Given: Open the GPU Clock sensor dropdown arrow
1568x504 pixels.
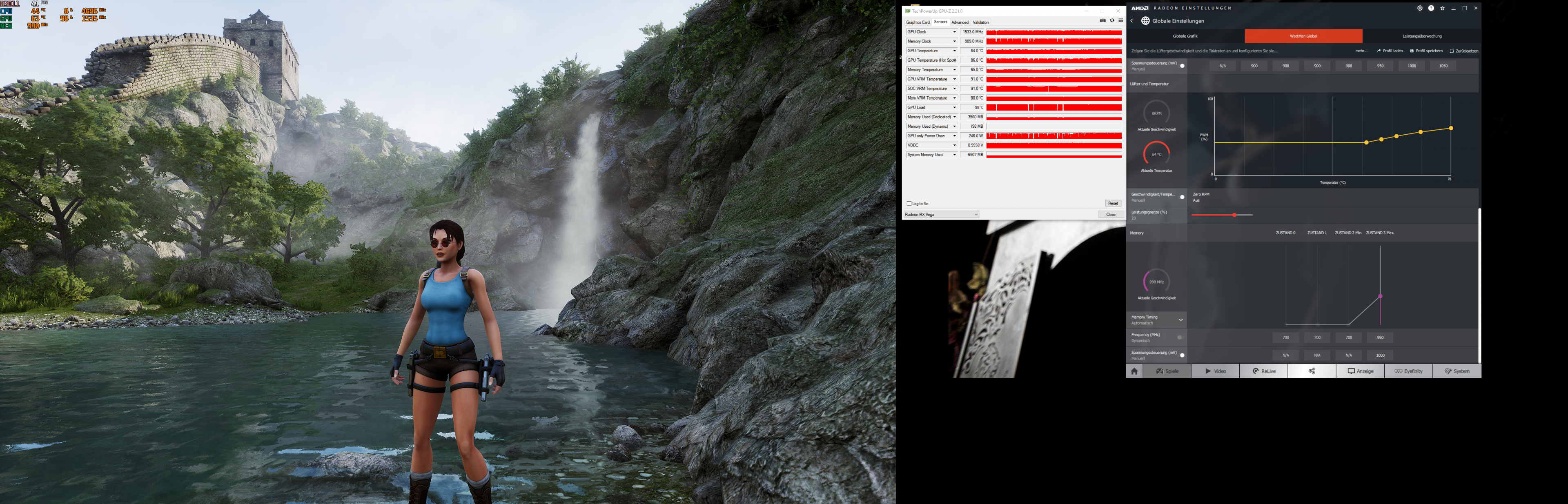Looking at the screenshot, I should [954, 32].
